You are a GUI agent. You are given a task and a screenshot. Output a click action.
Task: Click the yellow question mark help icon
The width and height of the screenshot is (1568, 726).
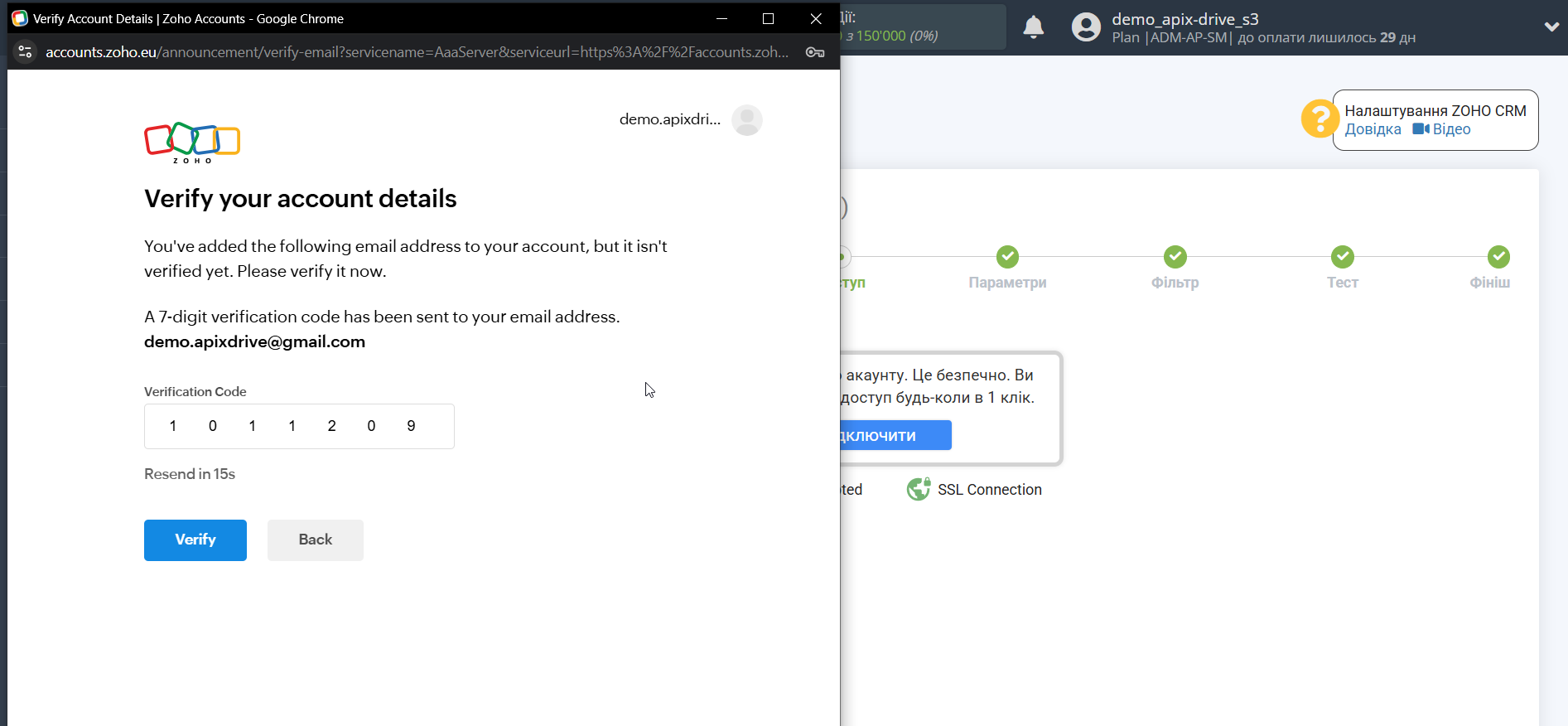tap(1320, 119)
